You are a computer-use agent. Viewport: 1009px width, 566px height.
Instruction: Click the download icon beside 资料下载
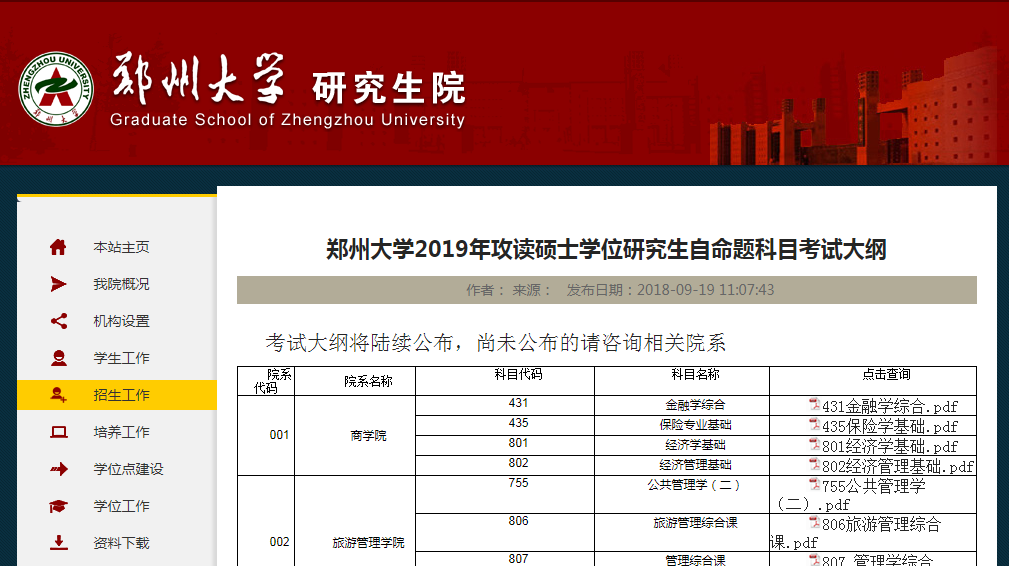(58, 543)
